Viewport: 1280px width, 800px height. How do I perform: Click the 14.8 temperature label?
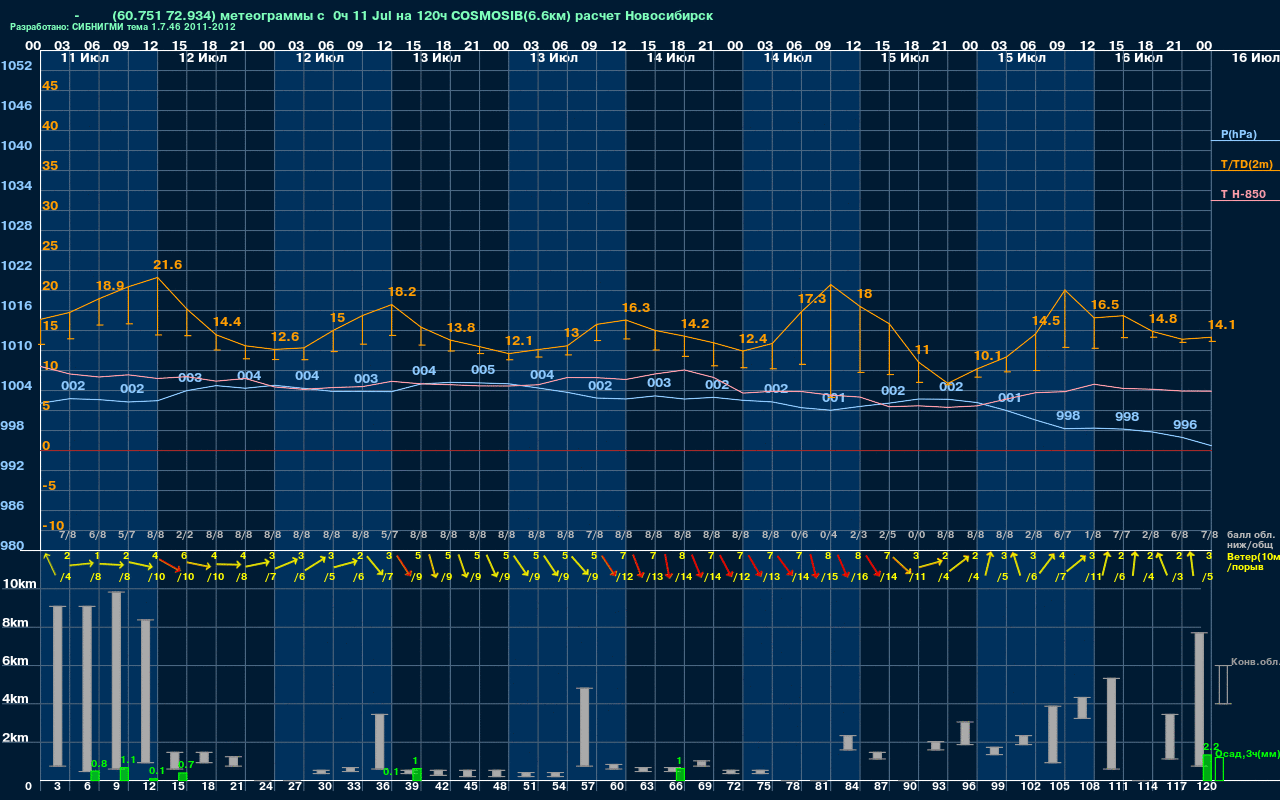point(1163,319)
